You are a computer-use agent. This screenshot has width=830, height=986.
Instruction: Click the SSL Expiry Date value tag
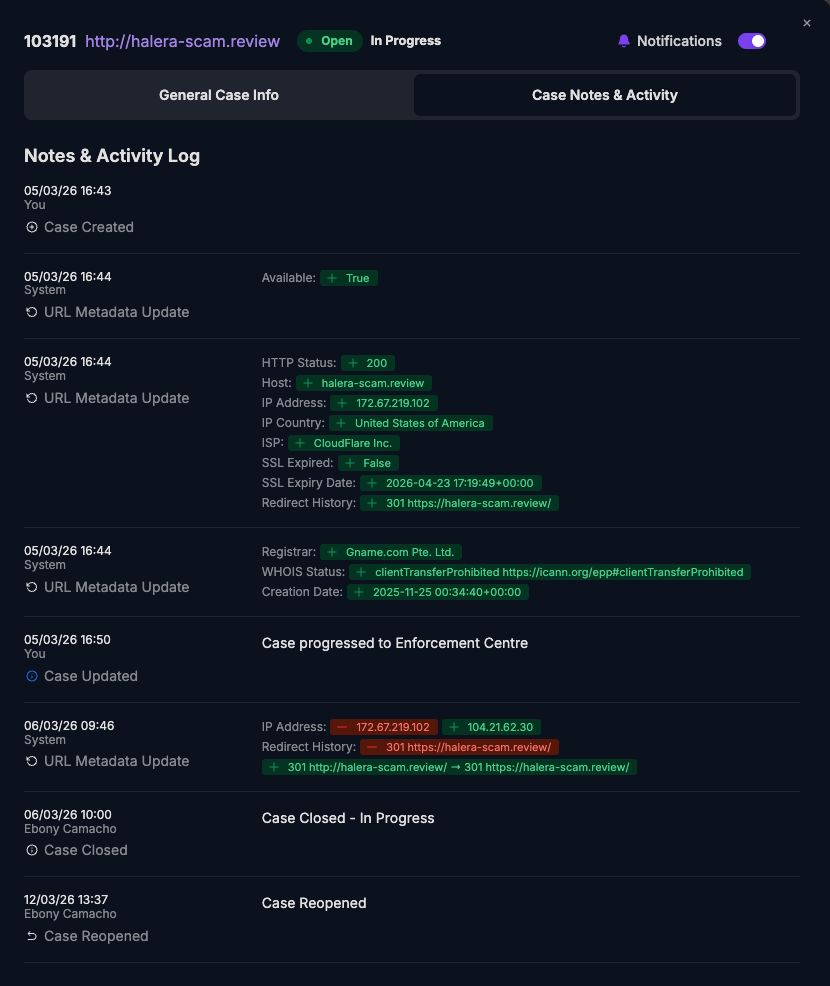(451, 483)
